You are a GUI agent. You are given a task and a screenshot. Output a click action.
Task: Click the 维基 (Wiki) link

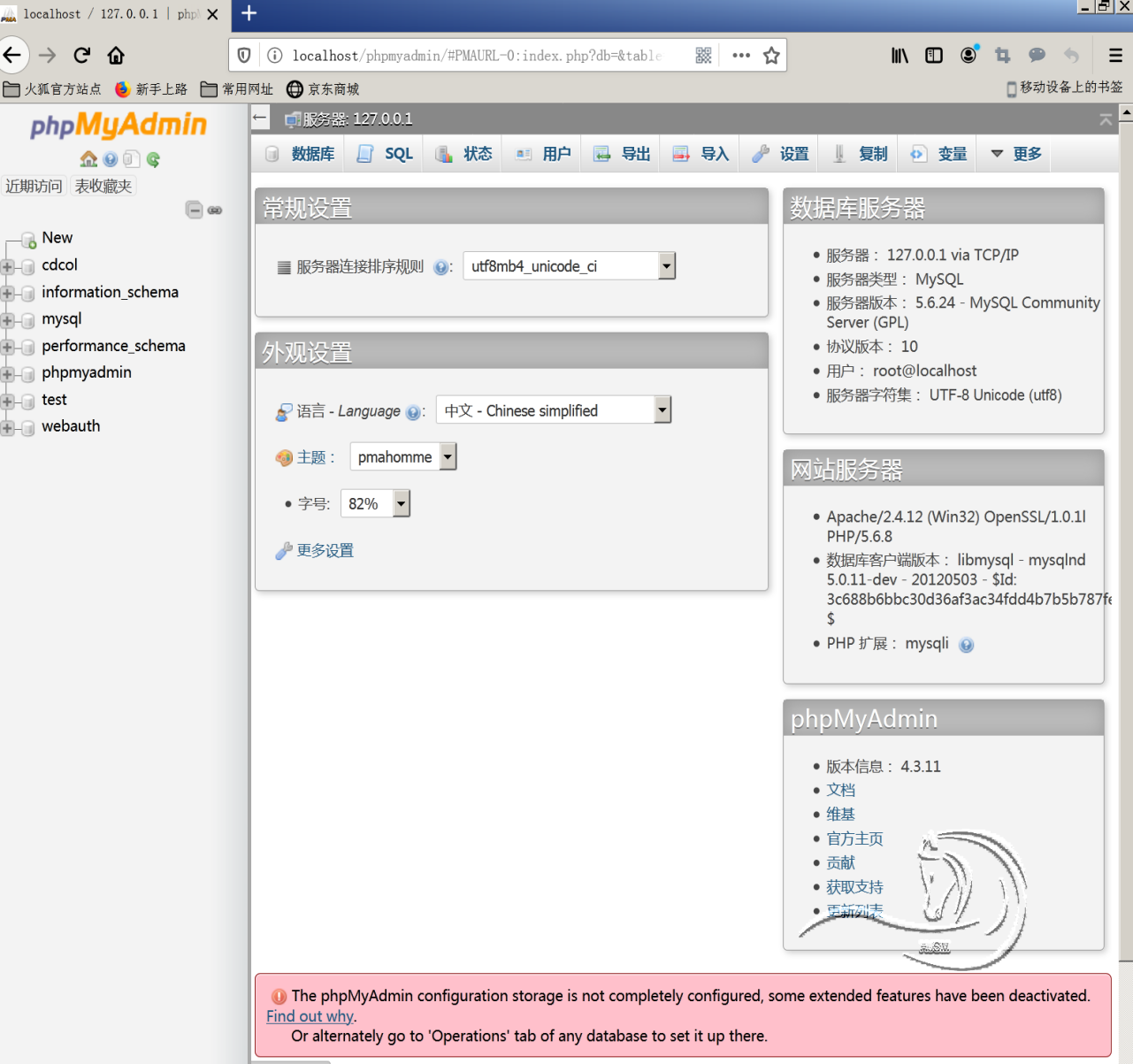841,815
